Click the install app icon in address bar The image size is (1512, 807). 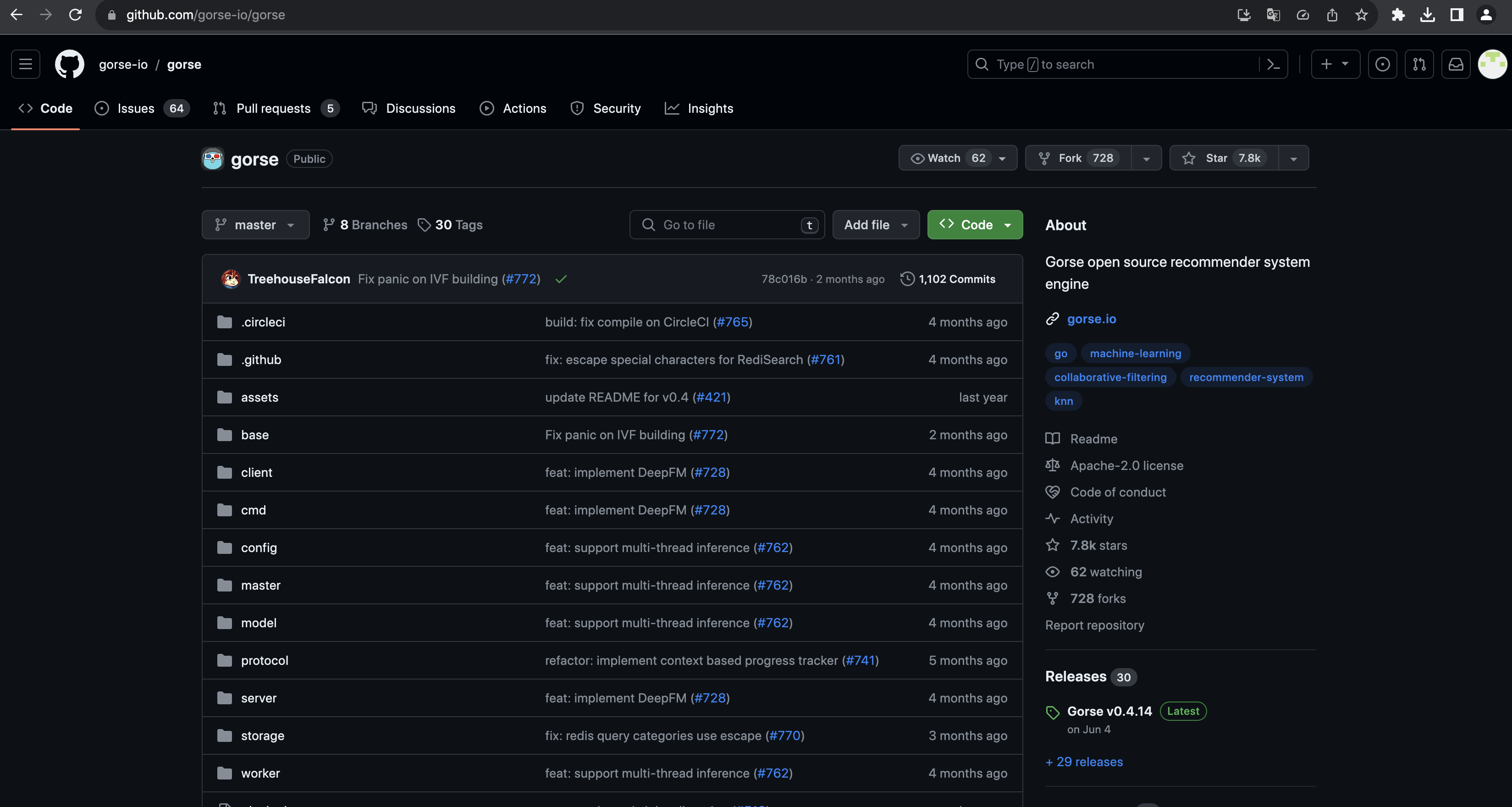click(x=1244, y=15)
